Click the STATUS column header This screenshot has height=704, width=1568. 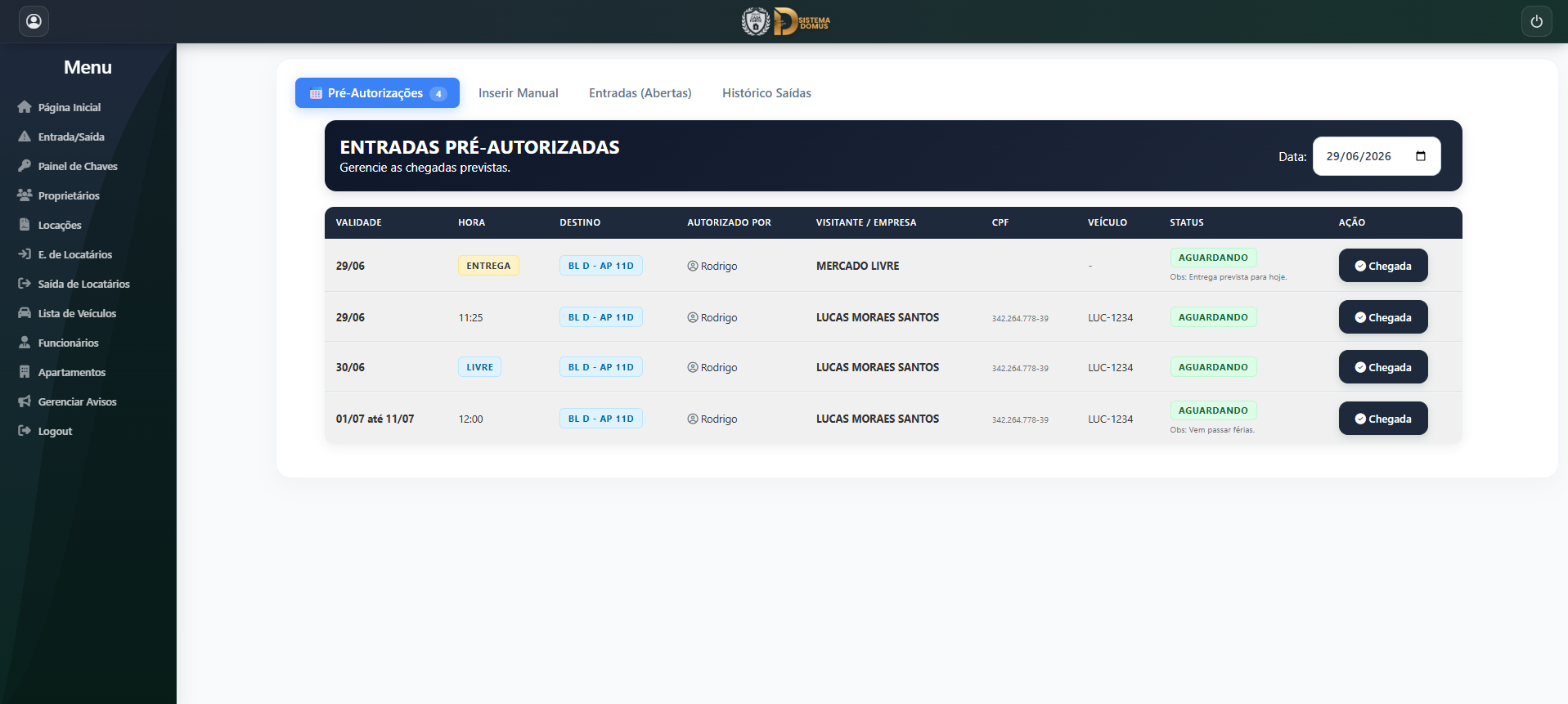pos(1186,222)
